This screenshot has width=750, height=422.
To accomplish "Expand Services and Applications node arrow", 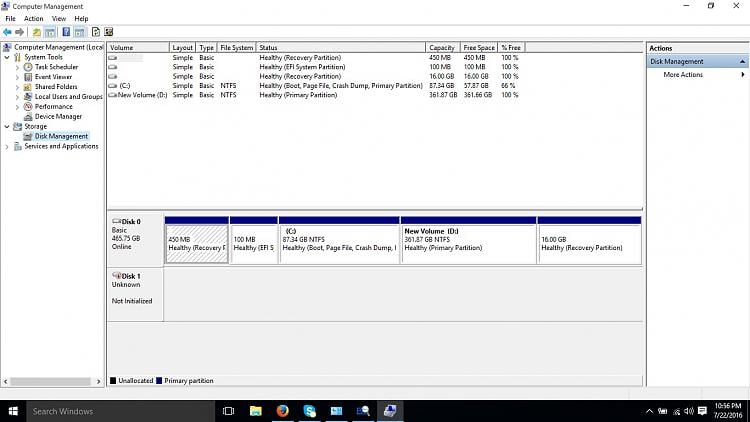I will point(7,146).
